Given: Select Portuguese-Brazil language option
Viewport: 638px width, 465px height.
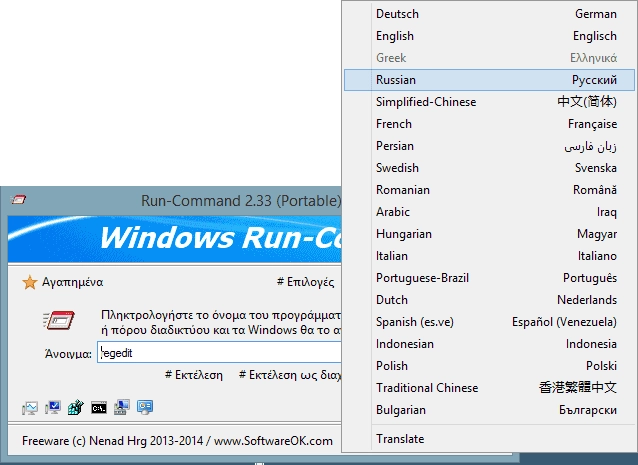Looking at the screenshot, I should point(489,278).
